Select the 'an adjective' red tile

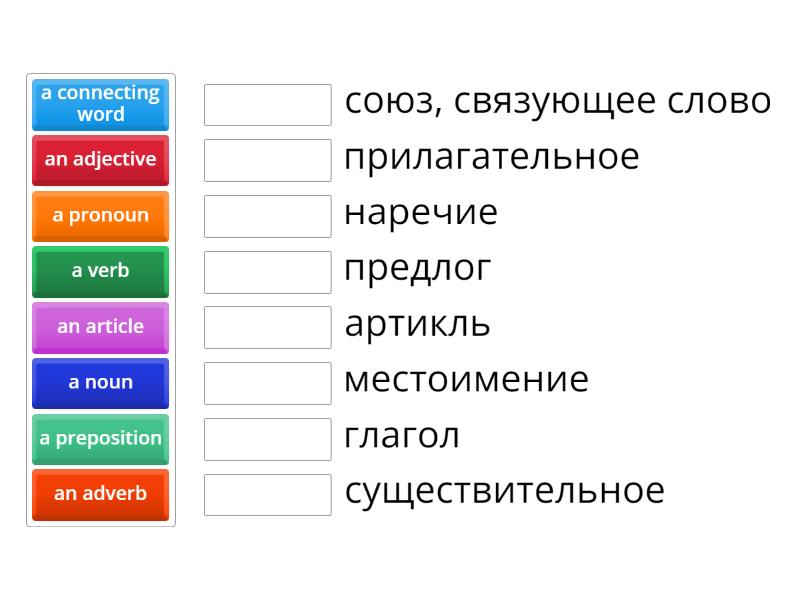[100, 159]
